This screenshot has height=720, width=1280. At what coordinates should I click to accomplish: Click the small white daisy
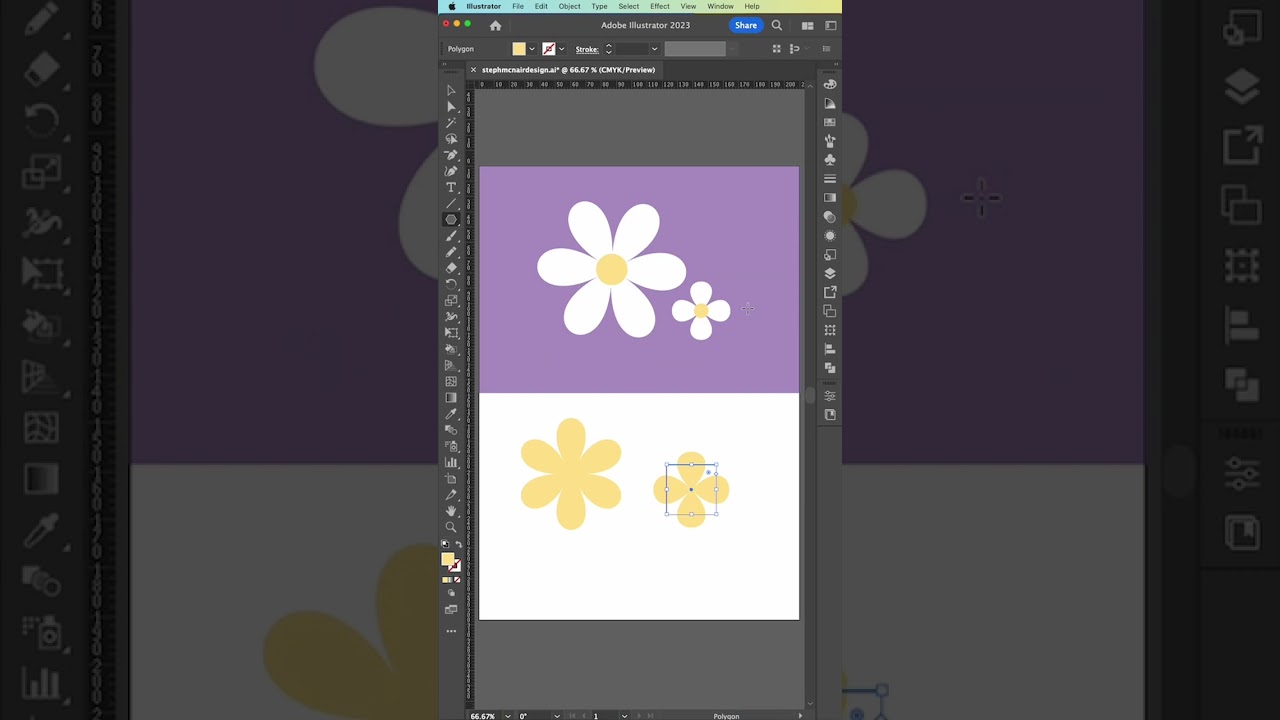(x=701, y=310)
